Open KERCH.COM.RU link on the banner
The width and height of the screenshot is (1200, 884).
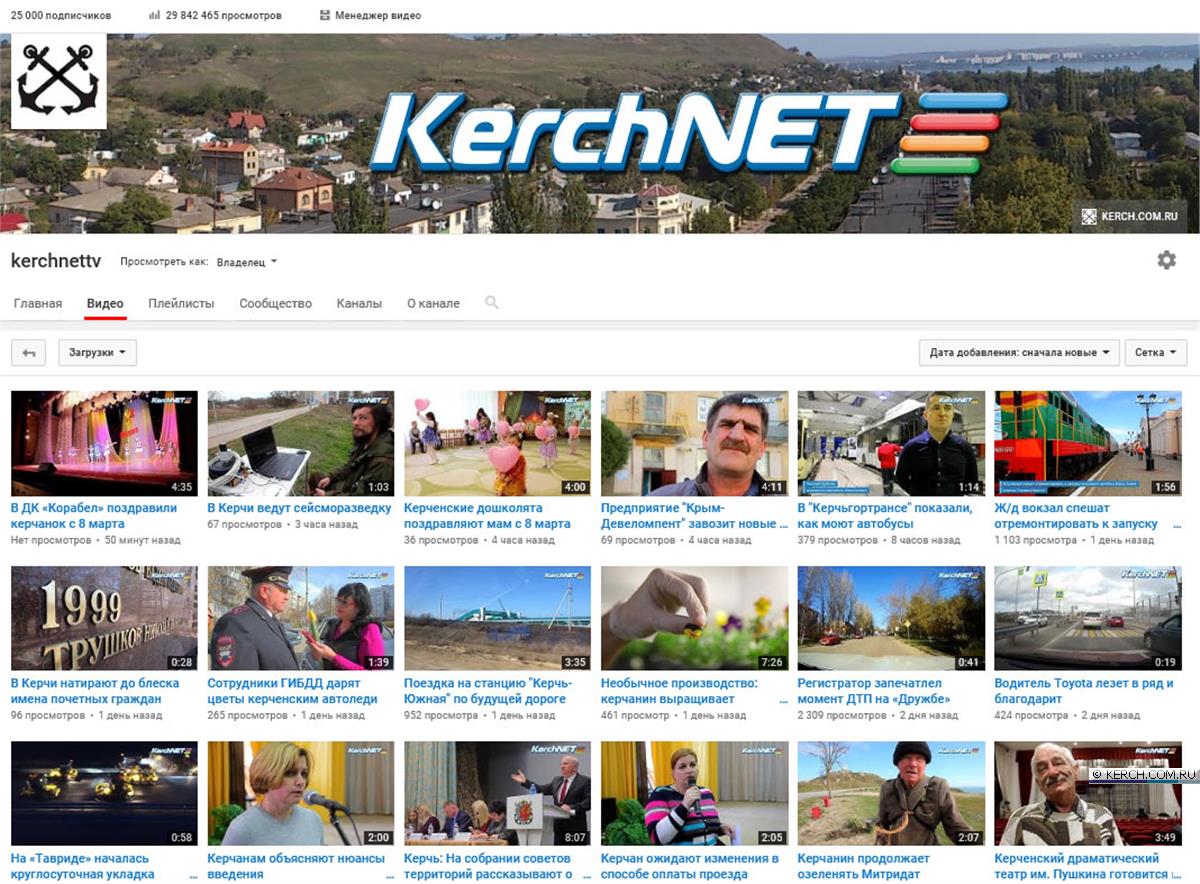click(1130, 216)
